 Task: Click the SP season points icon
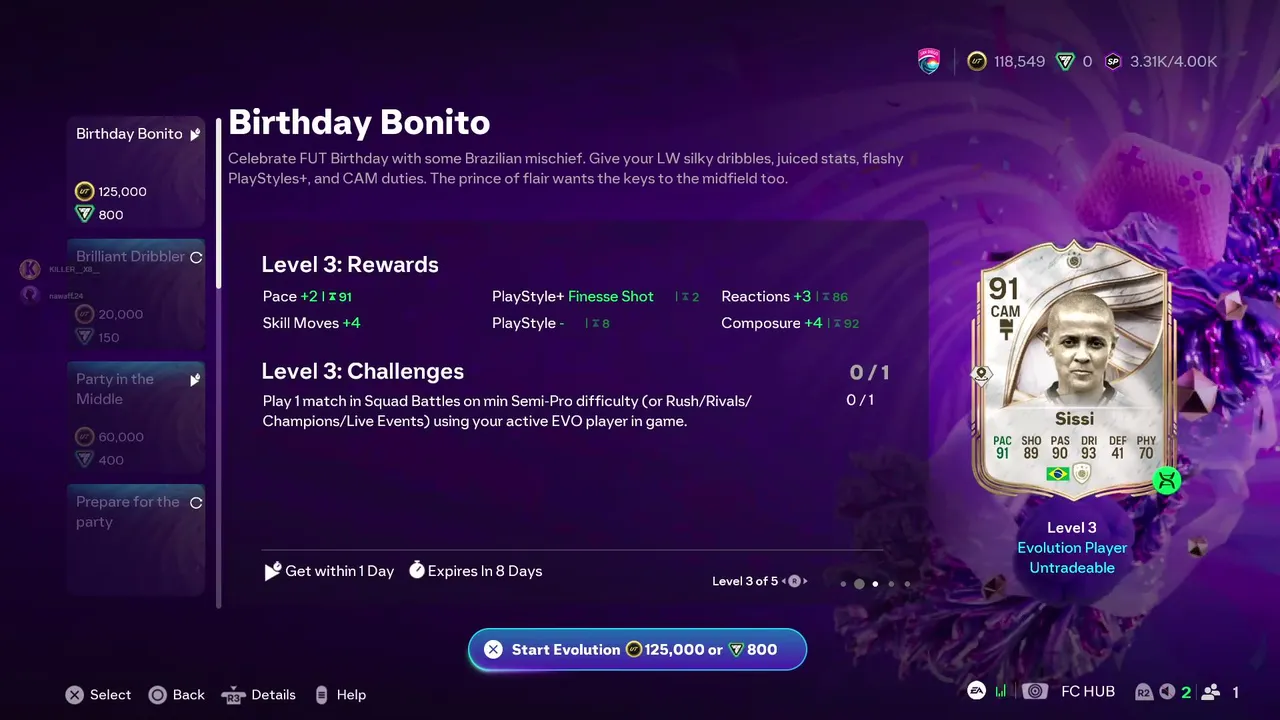click(1113, 62)
